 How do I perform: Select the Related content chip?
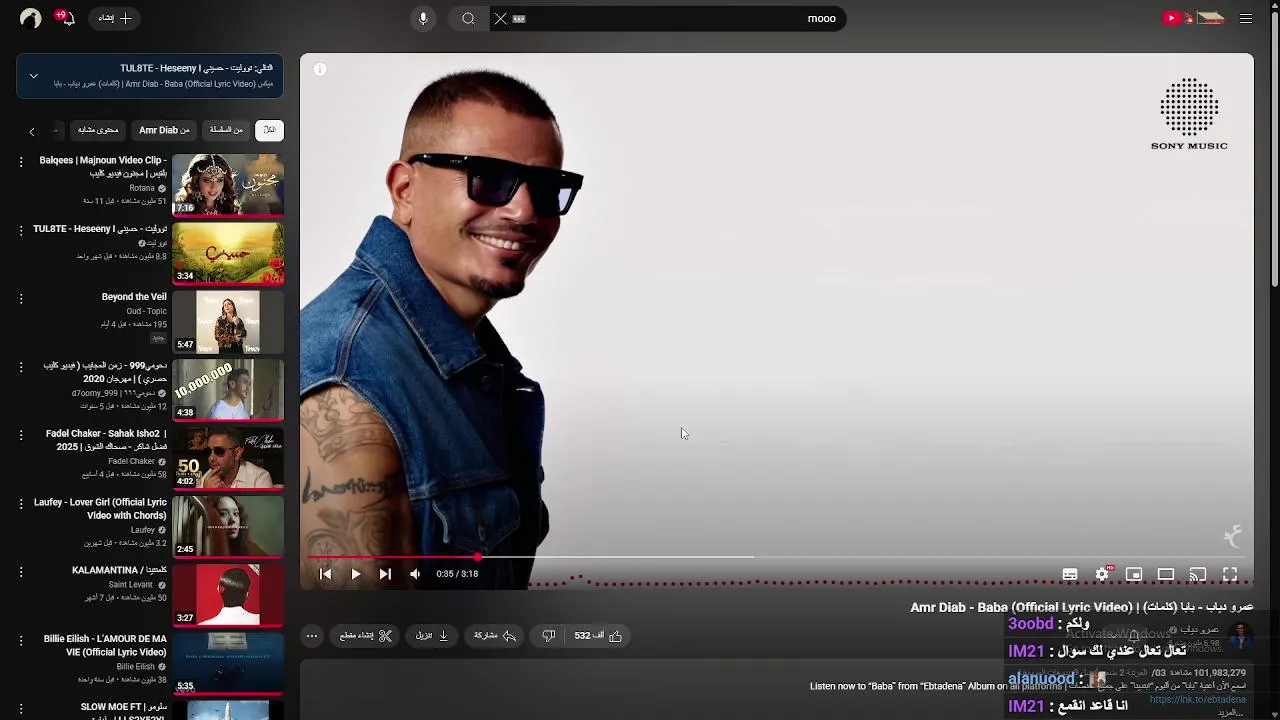[98, 130]
